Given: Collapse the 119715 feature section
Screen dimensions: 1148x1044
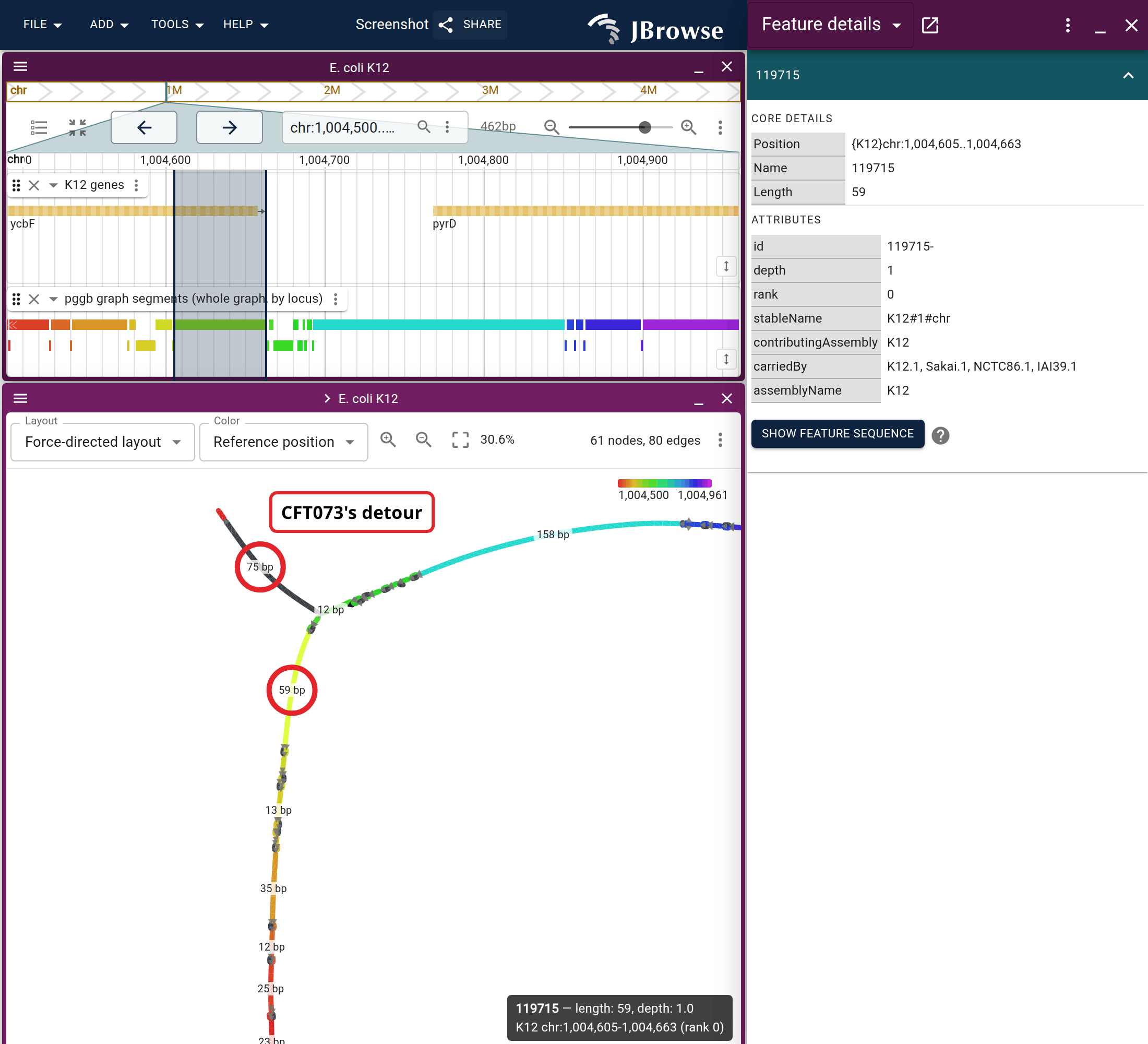Looking at the screenshot, I should coord(1128,75).
